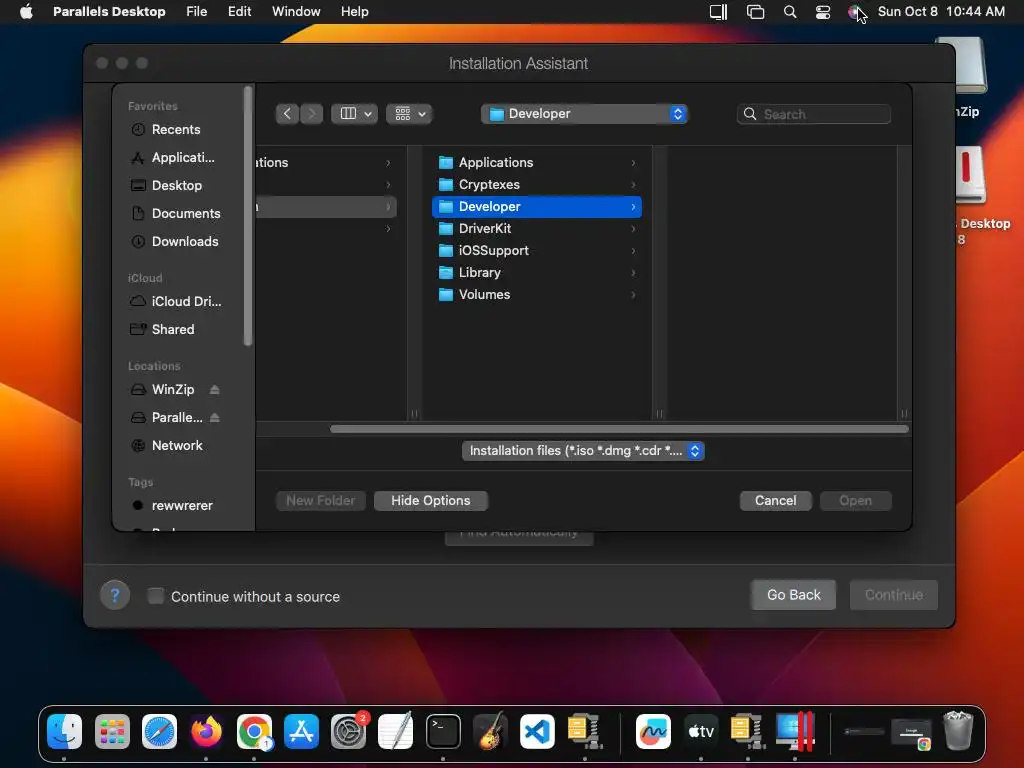1024x768 pixels.
Task: Select the WinZip volume under Locations
Action: [172, 389]
